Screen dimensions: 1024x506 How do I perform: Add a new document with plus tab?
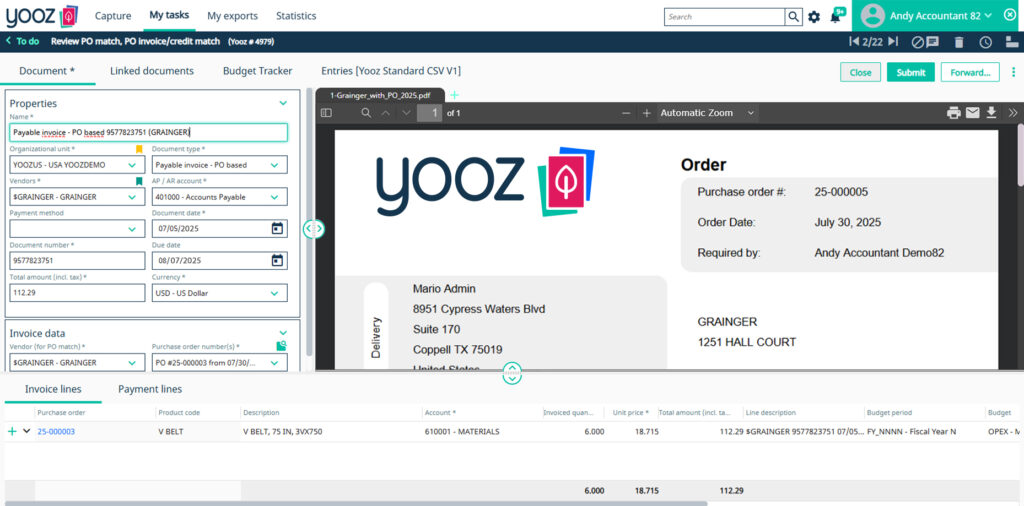455,95
